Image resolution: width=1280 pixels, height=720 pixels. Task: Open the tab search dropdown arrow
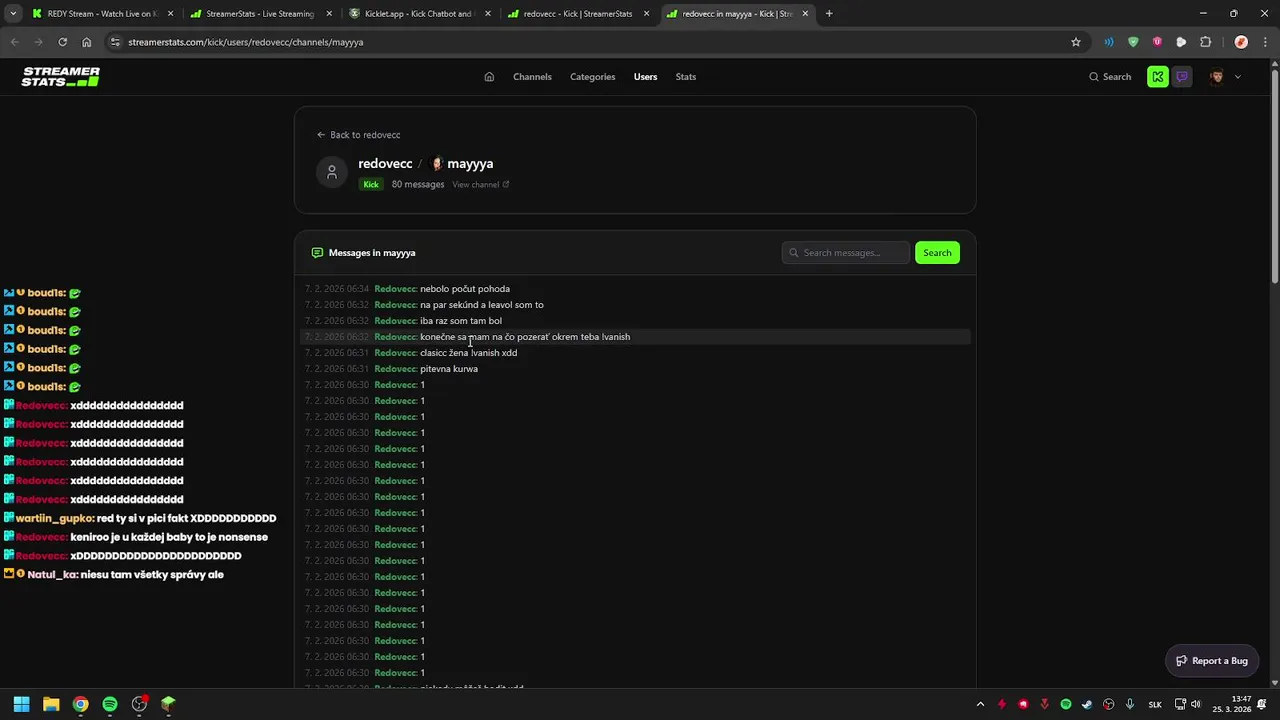(13, 14)
